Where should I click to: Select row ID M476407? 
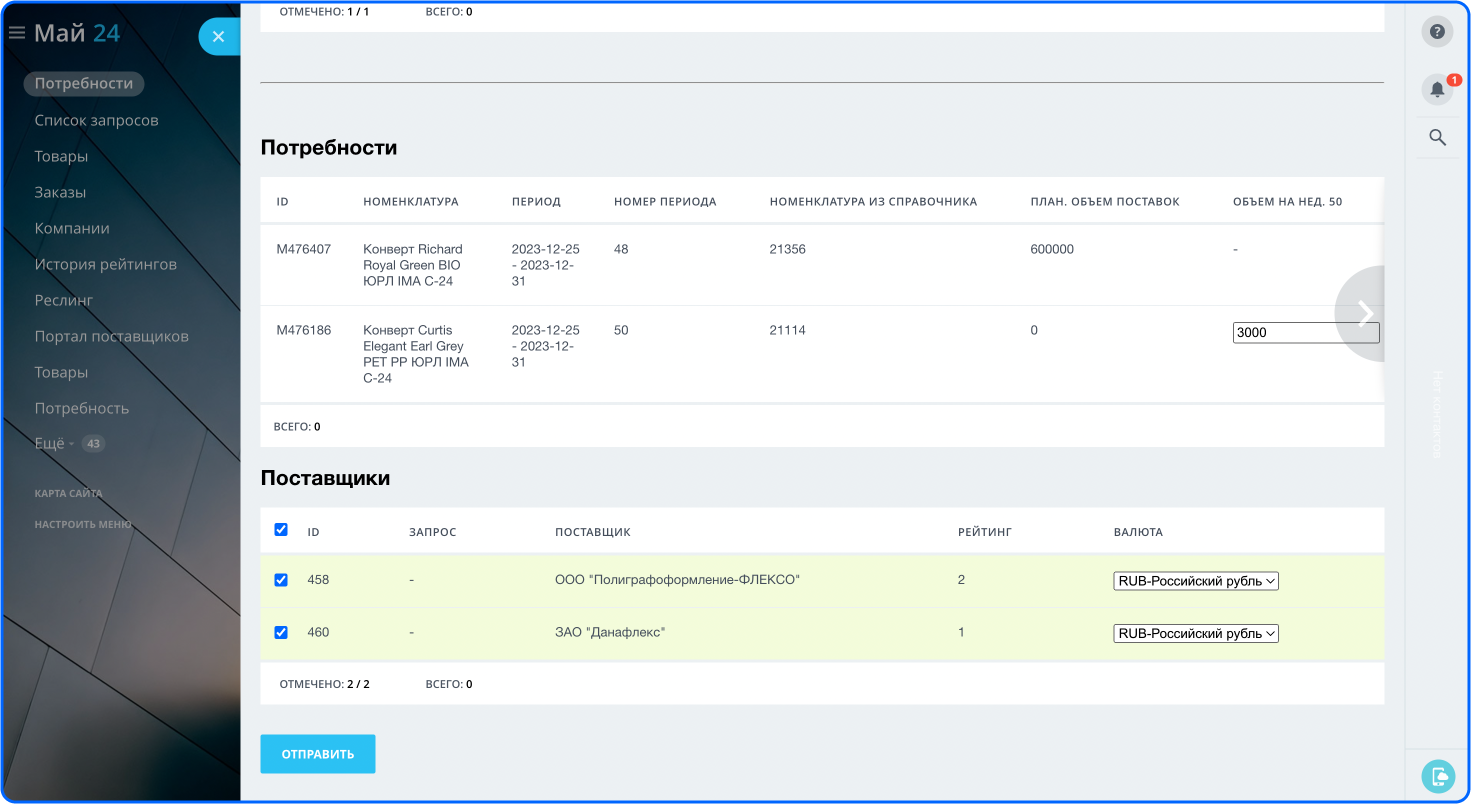304,249
